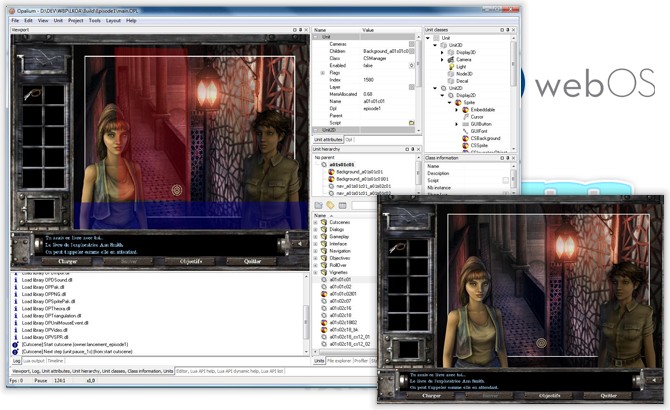The image size is (670, 410).
Task: Open the File menu
Action: pos(15,20)
